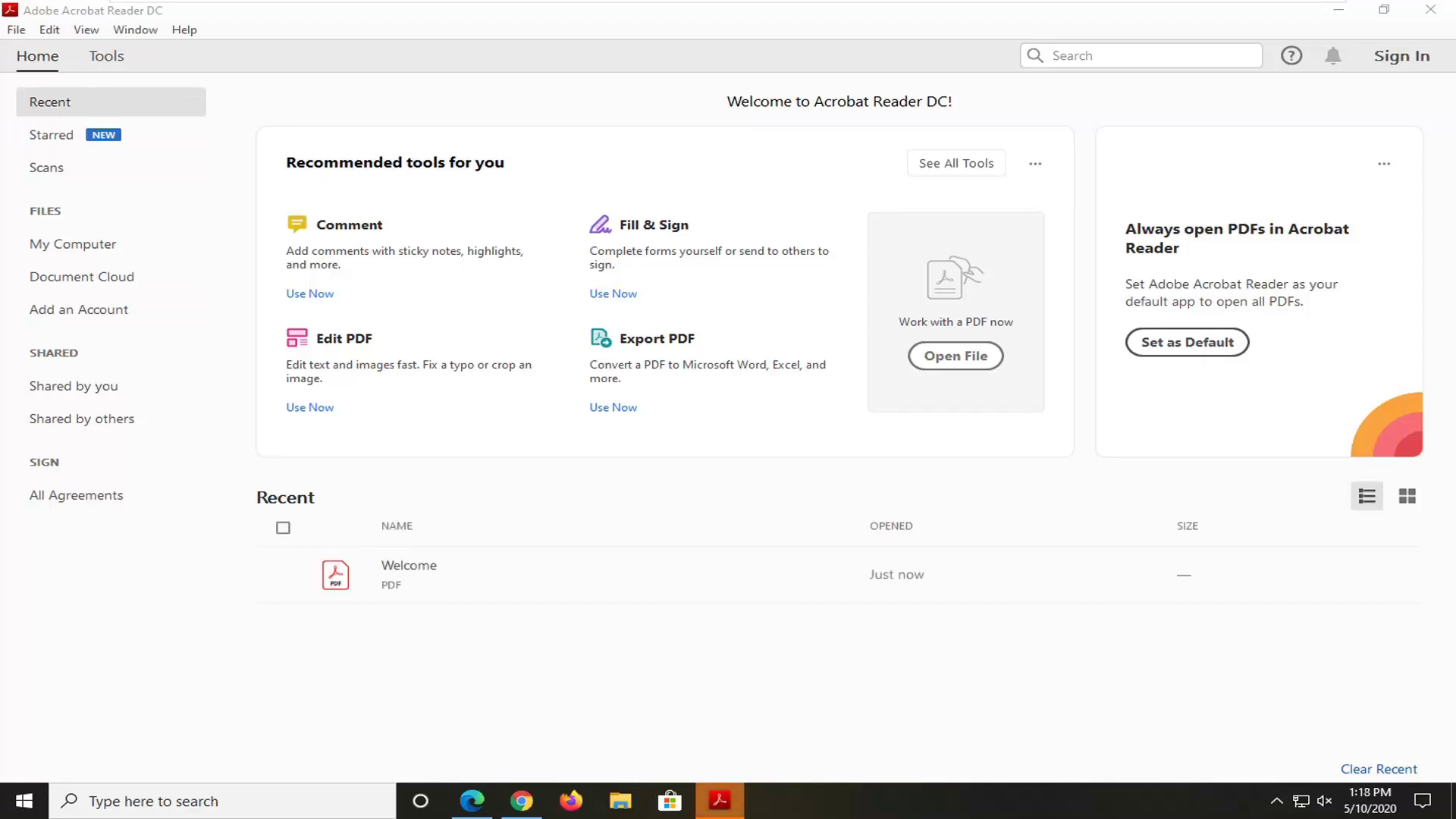Switch to the Tools tab
Screen dimensions: 1456x819
click(x=106, y=55)
